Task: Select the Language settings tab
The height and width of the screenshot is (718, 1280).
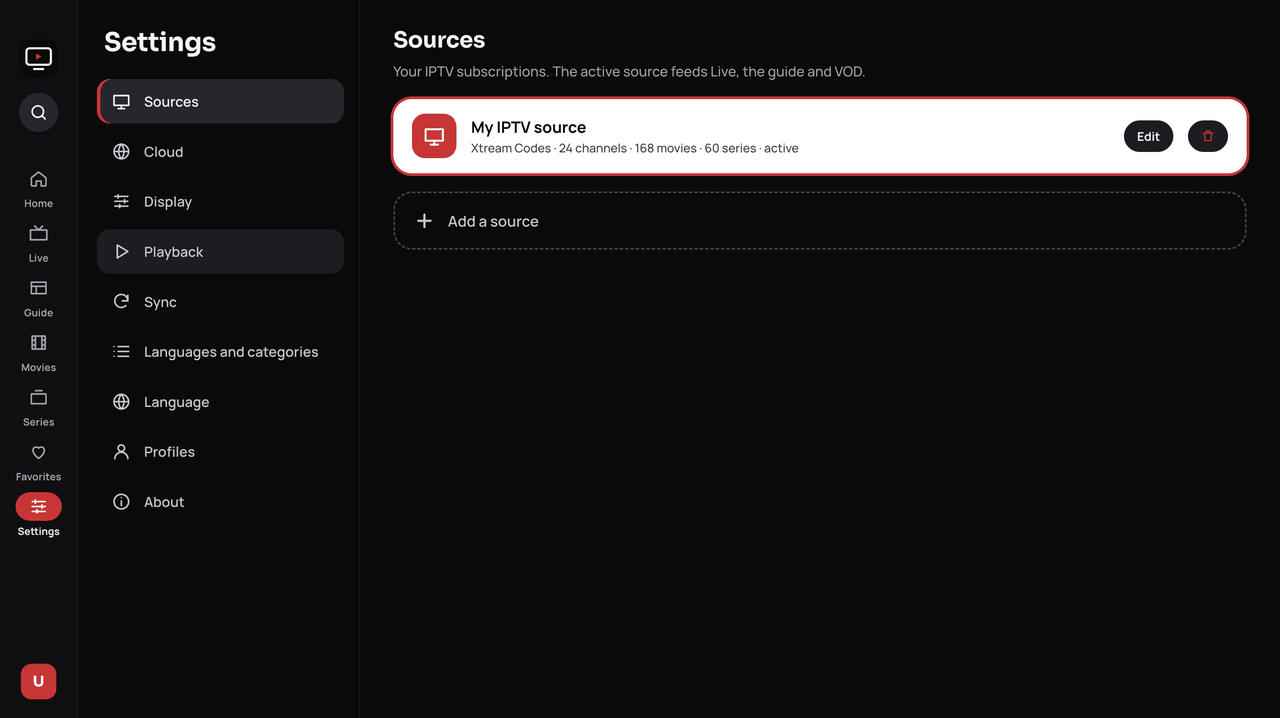Action: point(220,401)
